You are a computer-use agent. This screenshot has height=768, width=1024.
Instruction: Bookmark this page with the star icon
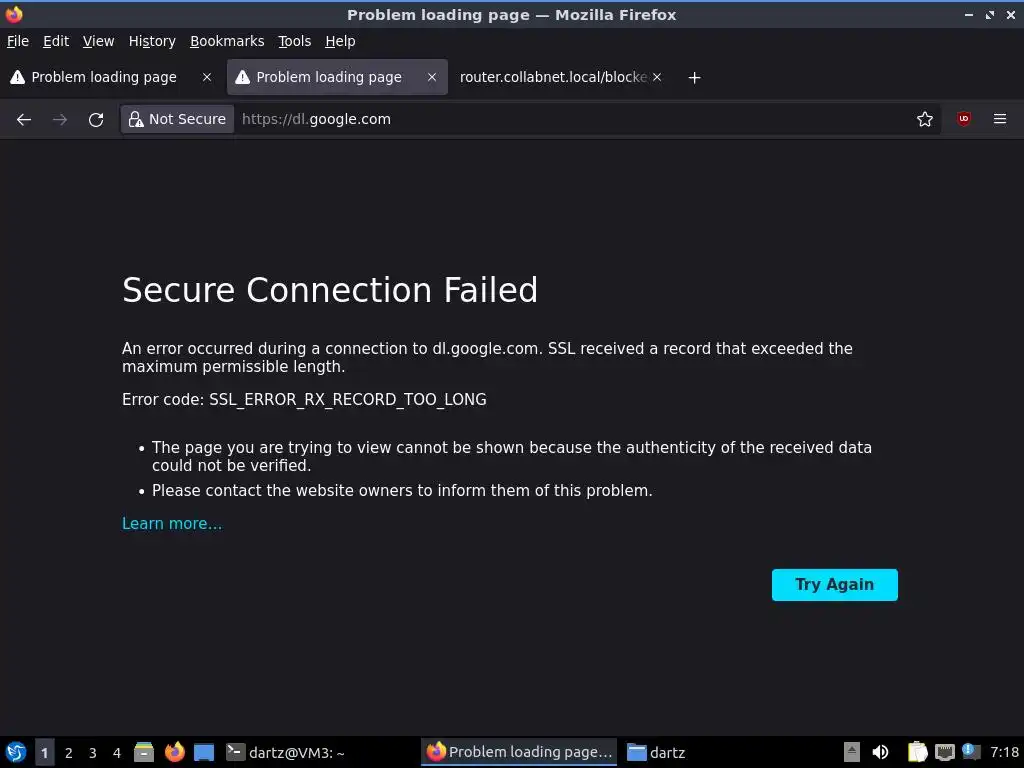pos(925,119)
